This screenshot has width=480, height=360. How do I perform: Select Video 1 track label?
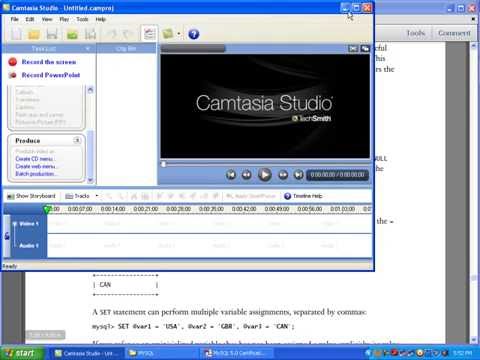click(29, 224)
